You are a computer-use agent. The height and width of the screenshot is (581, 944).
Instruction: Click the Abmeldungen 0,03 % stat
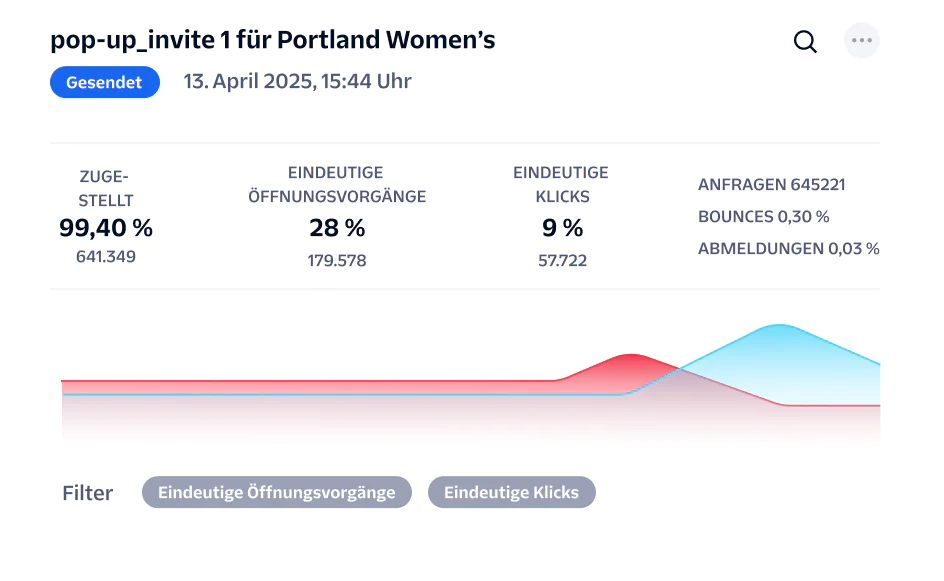[x=788, y=248]
